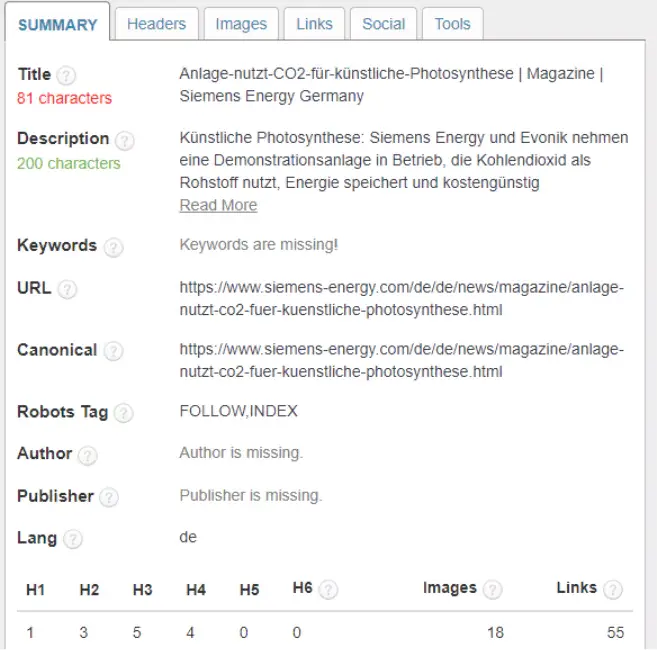Click help icon beside Publisher
The image size is (657, 650).
[109, 497]
